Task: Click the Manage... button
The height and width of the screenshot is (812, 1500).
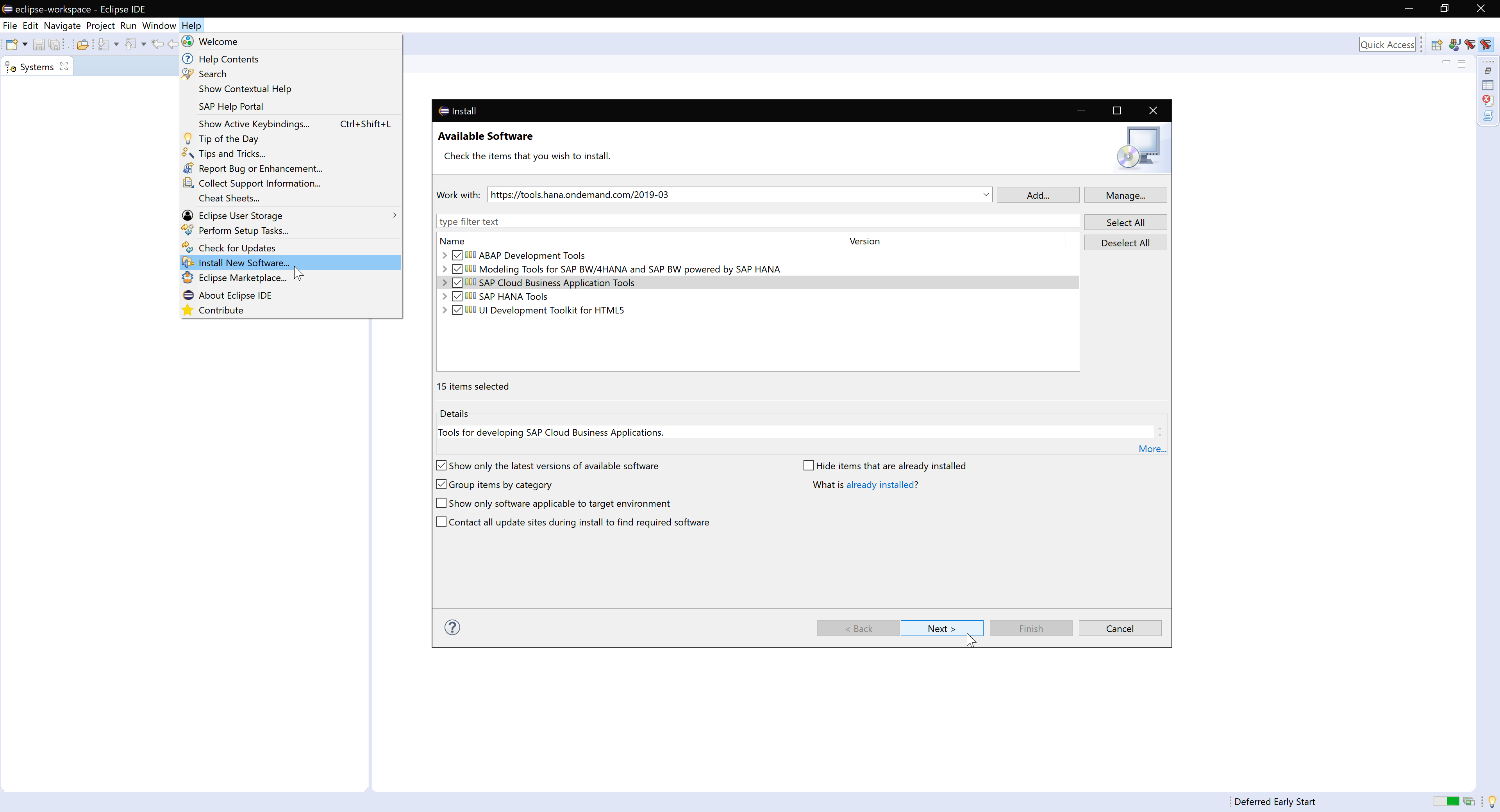Action: [1125, 195]
